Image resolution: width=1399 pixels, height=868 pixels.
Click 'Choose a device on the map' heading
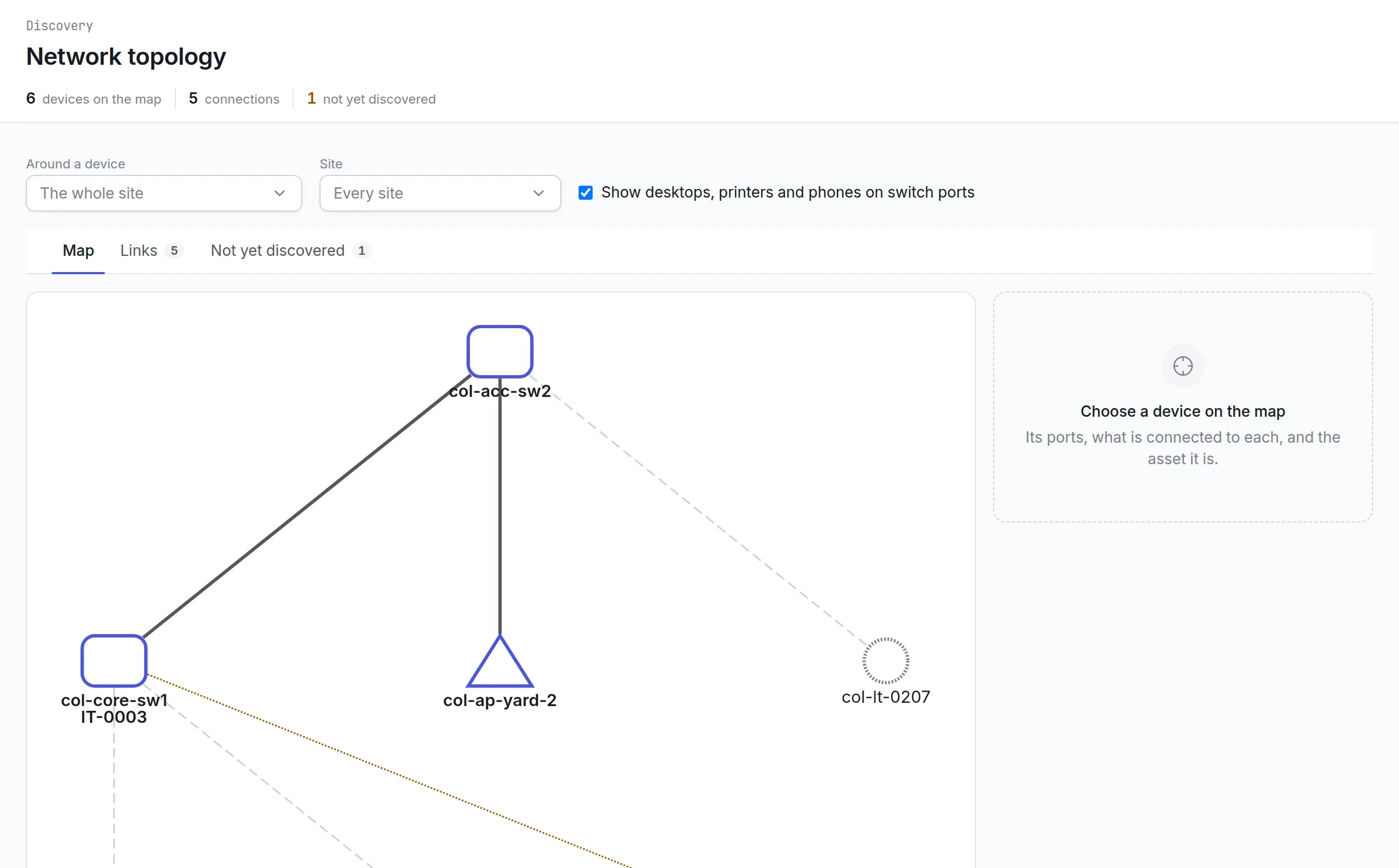[1182, 411]
